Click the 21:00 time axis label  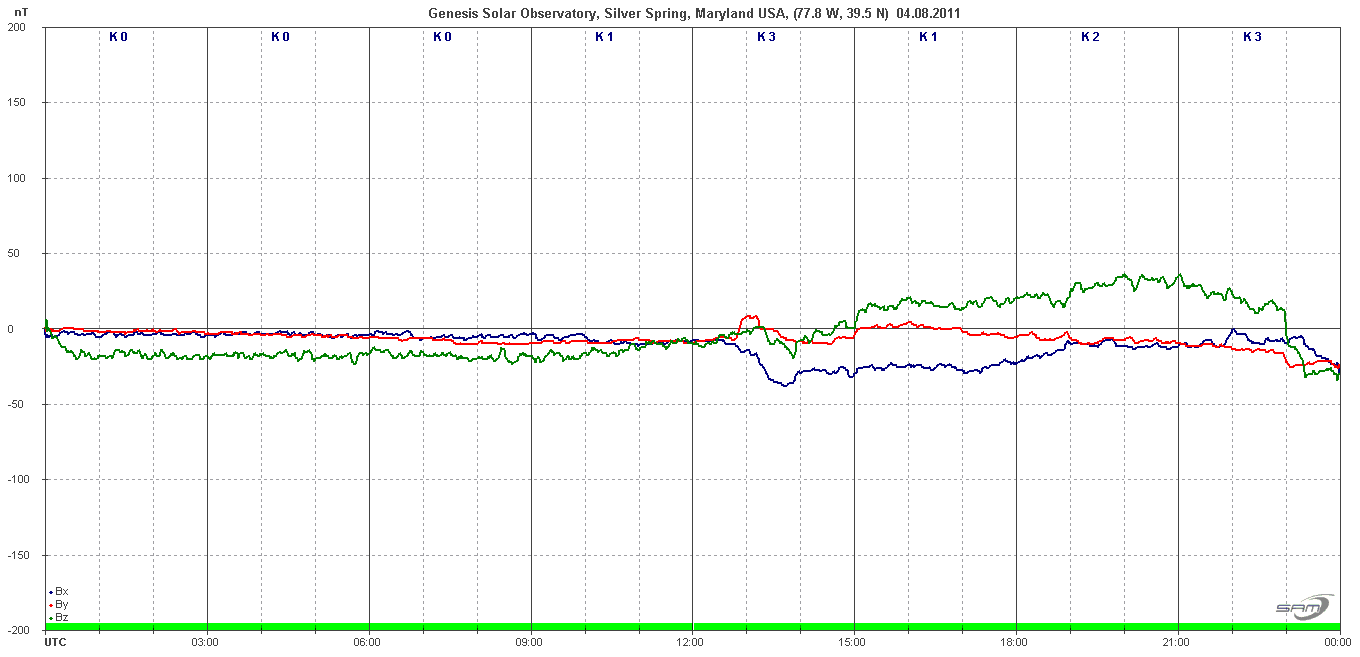[x=1176, y=642]
